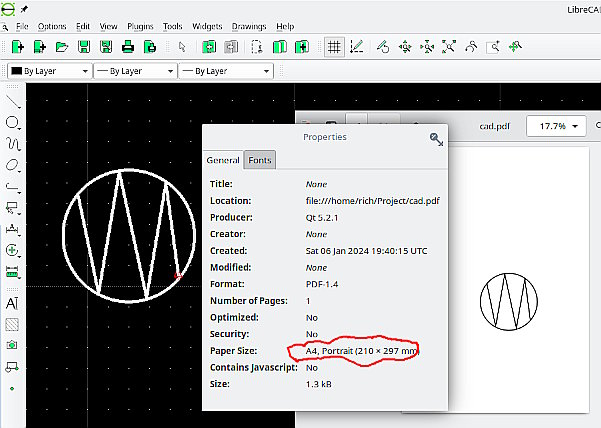Viewport: 601px width, 428px height.
Task: Switch to the Fonts tab
Action: (259, 160)
